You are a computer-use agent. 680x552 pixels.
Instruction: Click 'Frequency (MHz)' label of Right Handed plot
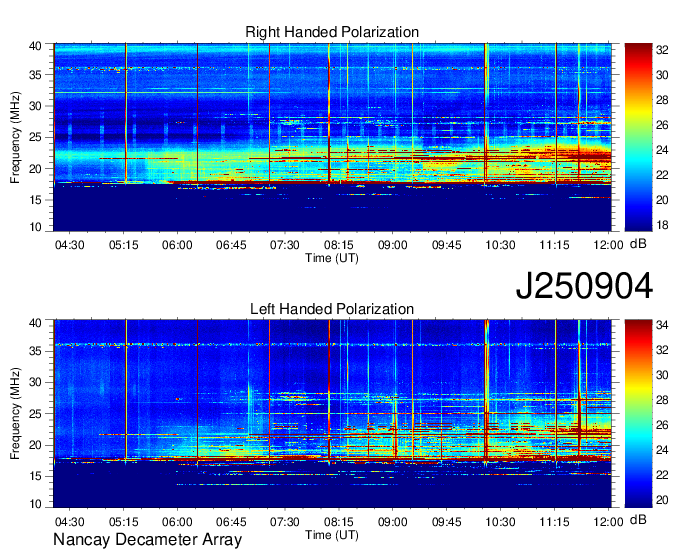pyautogui.click(x=15, y=137)
